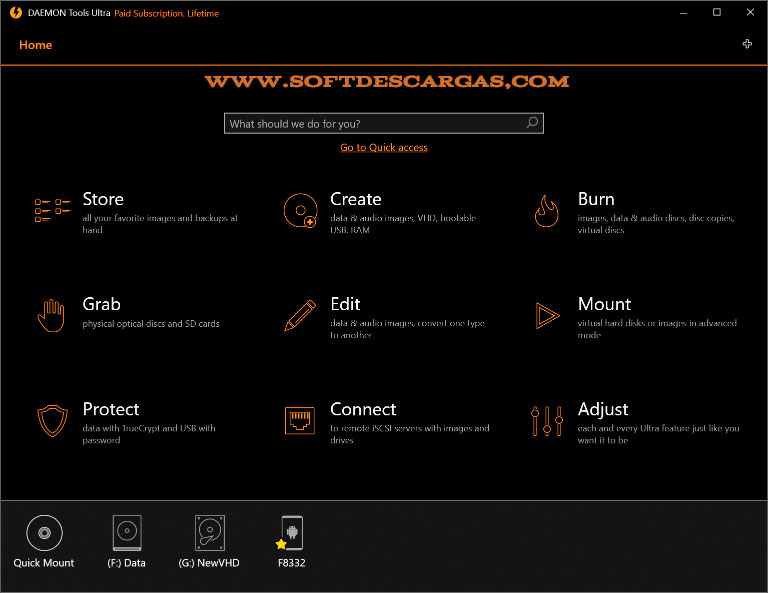Open the Store heading
Image resolution: width=768 pixels, height=593 pixels.
[x=103, y=199]
